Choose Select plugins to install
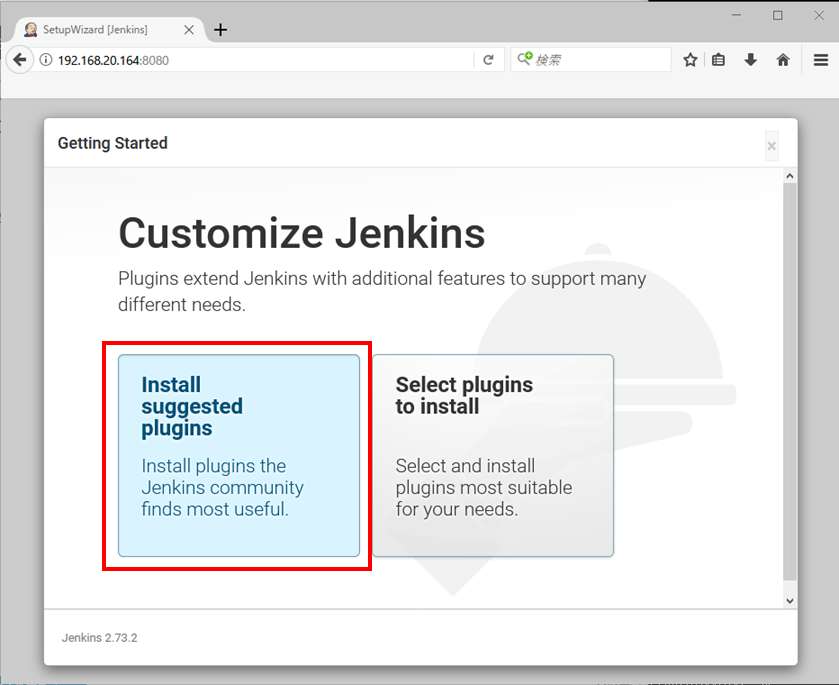 [x=493, y=455]
